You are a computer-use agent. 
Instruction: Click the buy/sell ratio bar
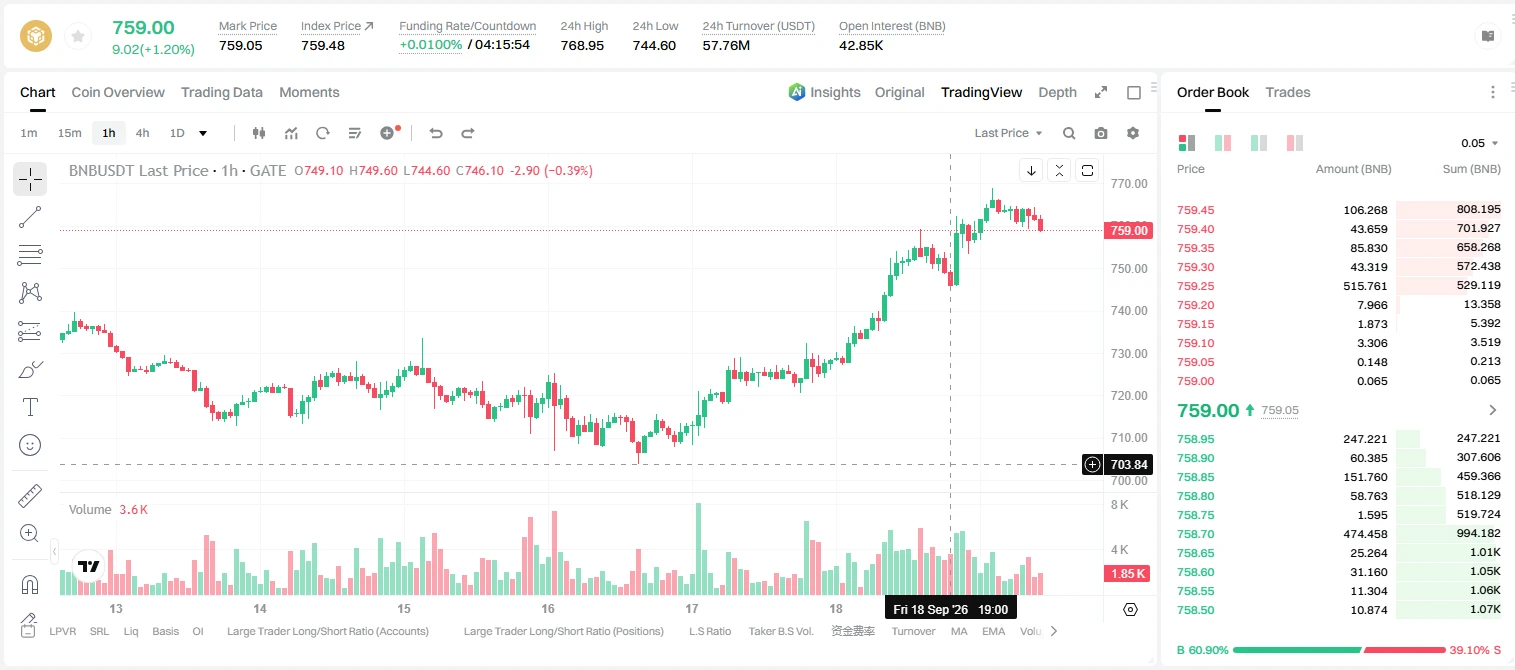coord(1339,650)
